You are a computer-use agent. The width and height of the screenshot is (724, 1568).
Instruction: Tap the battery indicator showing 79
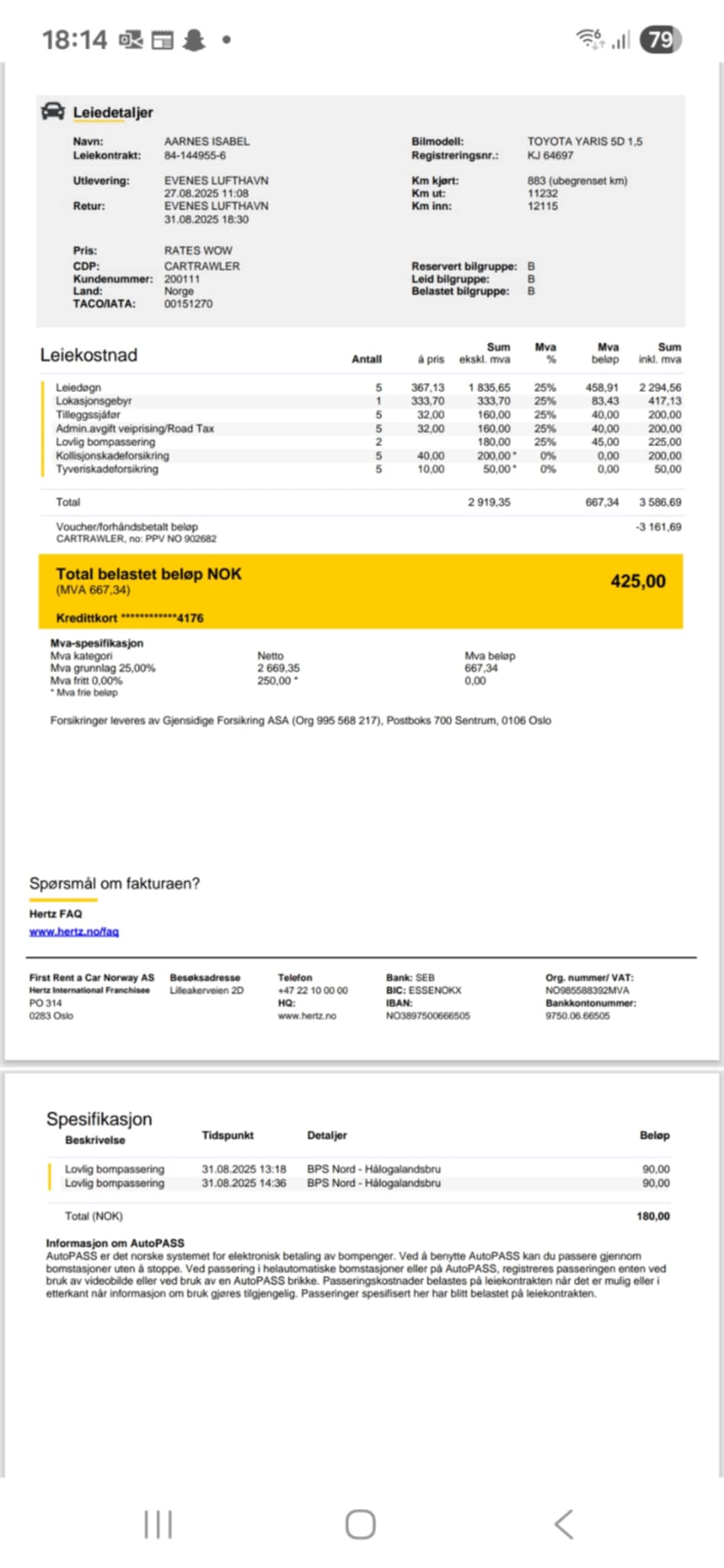(660, 39)
